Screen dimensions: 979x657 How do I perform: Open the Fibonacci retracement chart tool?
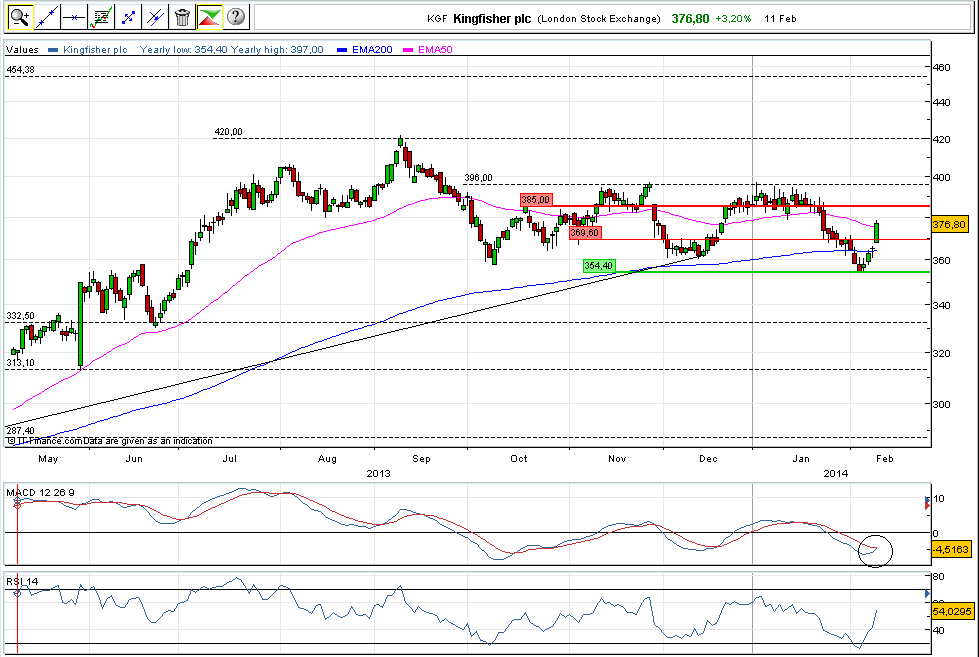point(101,17)
